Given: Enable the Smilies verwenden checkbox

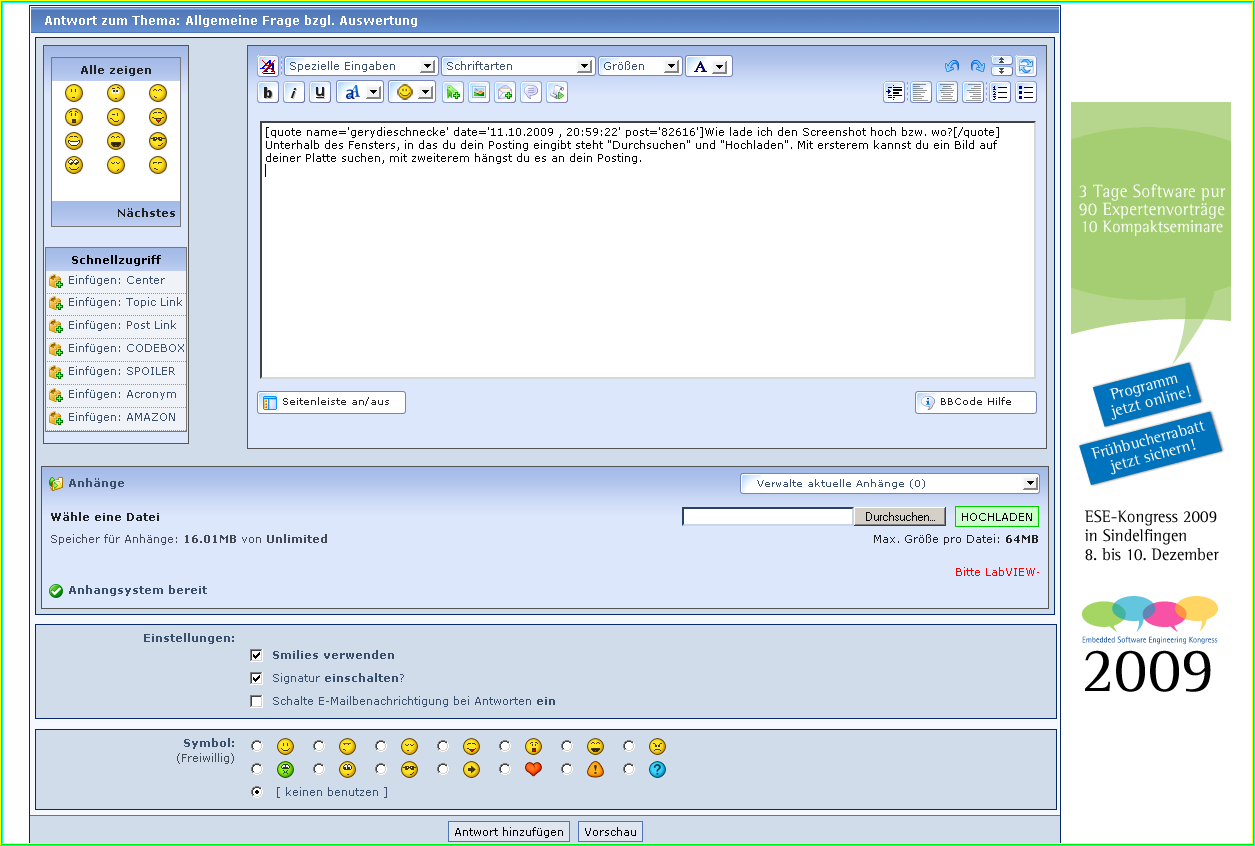Looking at the screenshot, I should [256, 655].
